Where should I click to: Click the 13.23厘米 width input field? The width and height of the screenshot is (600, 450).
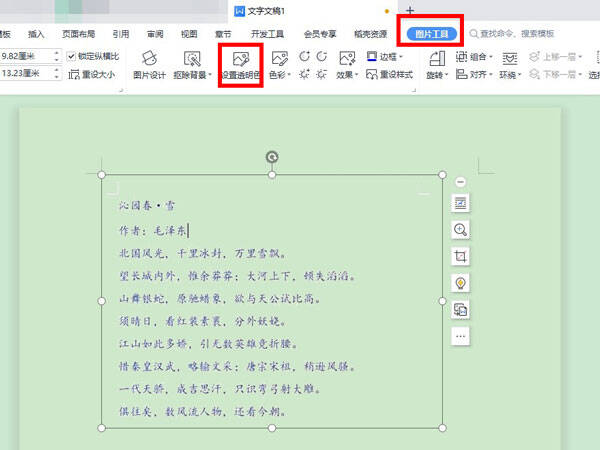(26, 73)
